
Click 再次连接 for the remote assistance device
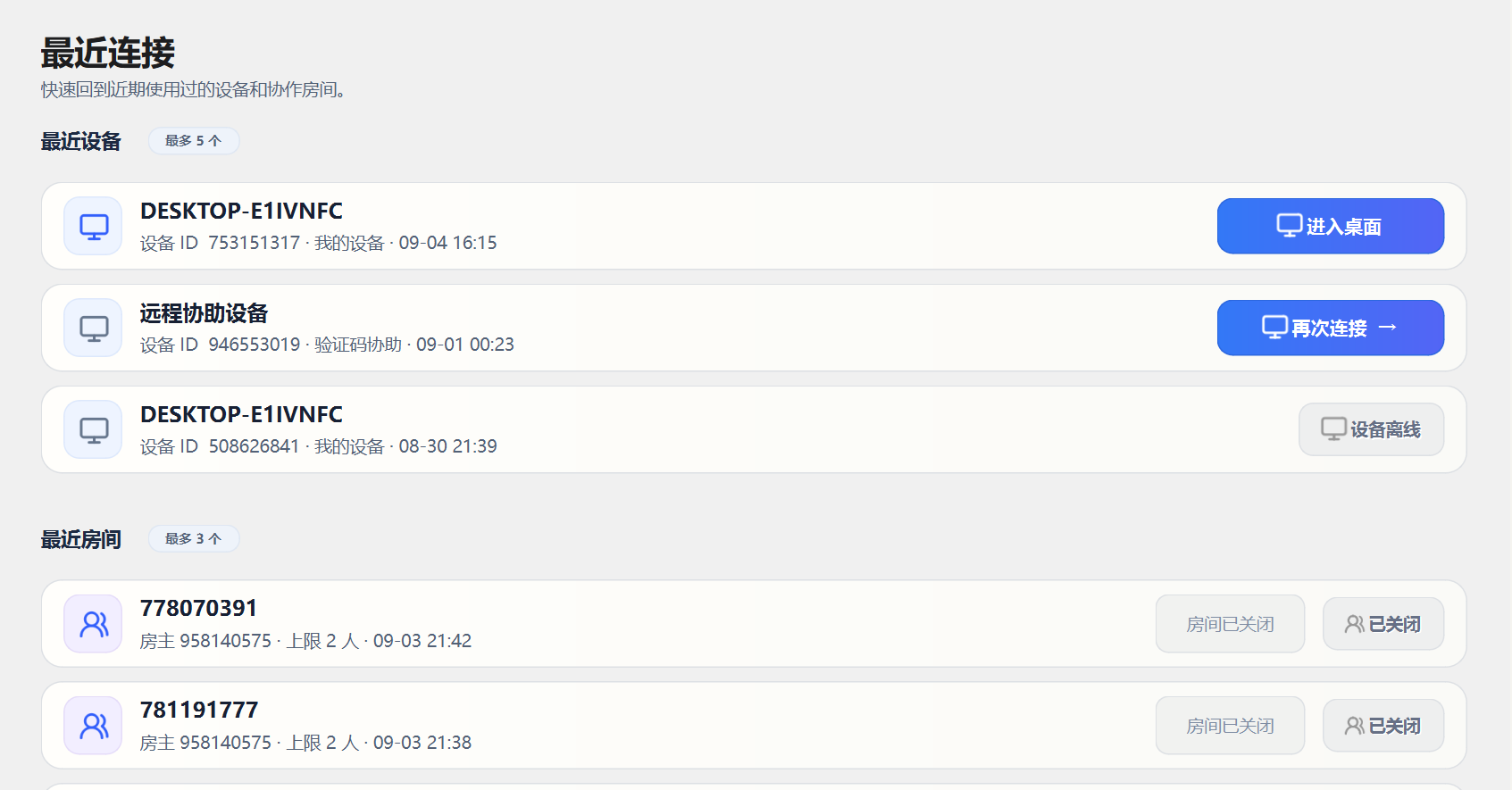pos(1330,328)
